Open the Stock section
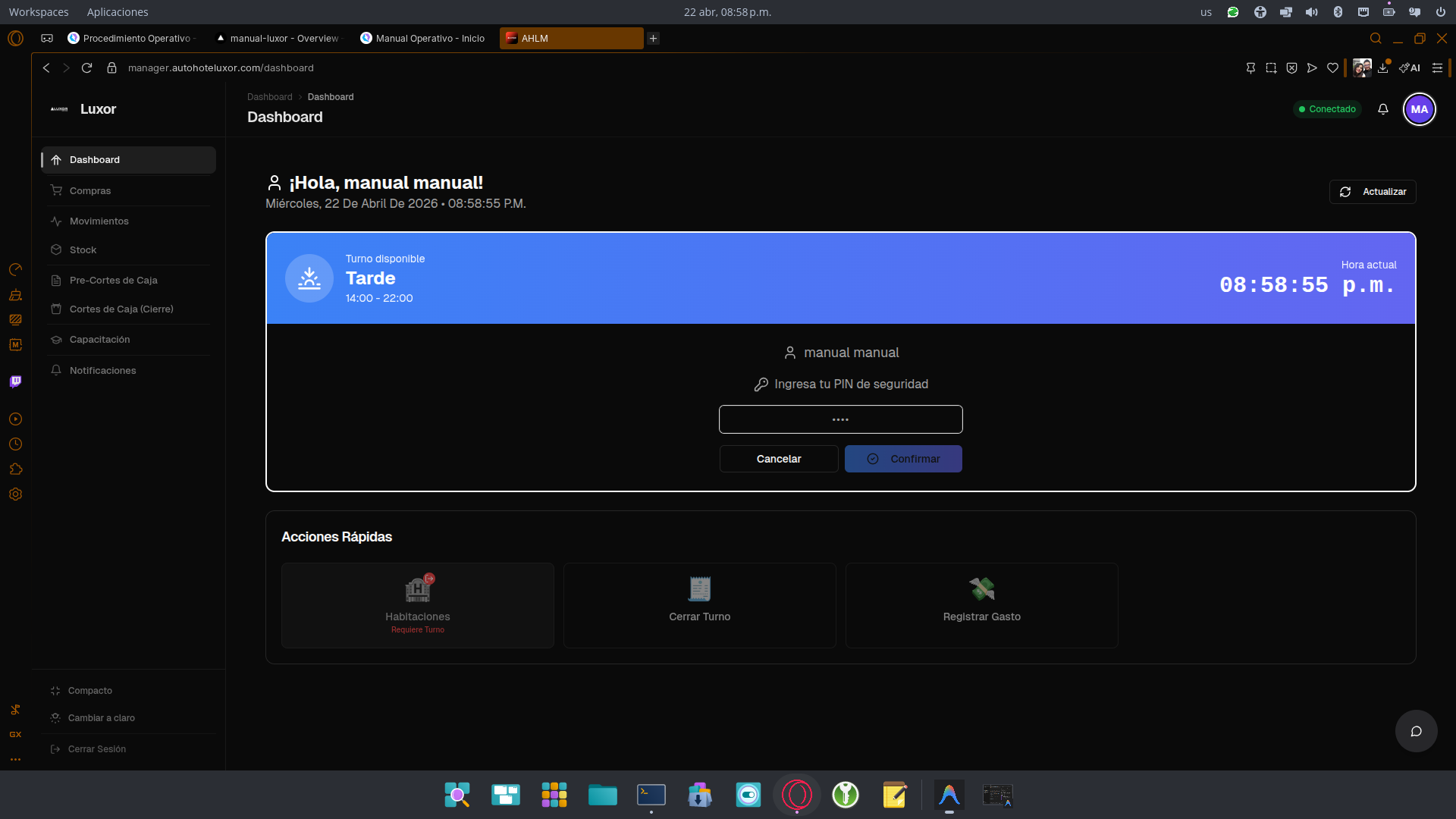The width and height of the screenshot is (1456, 819). 128,250
